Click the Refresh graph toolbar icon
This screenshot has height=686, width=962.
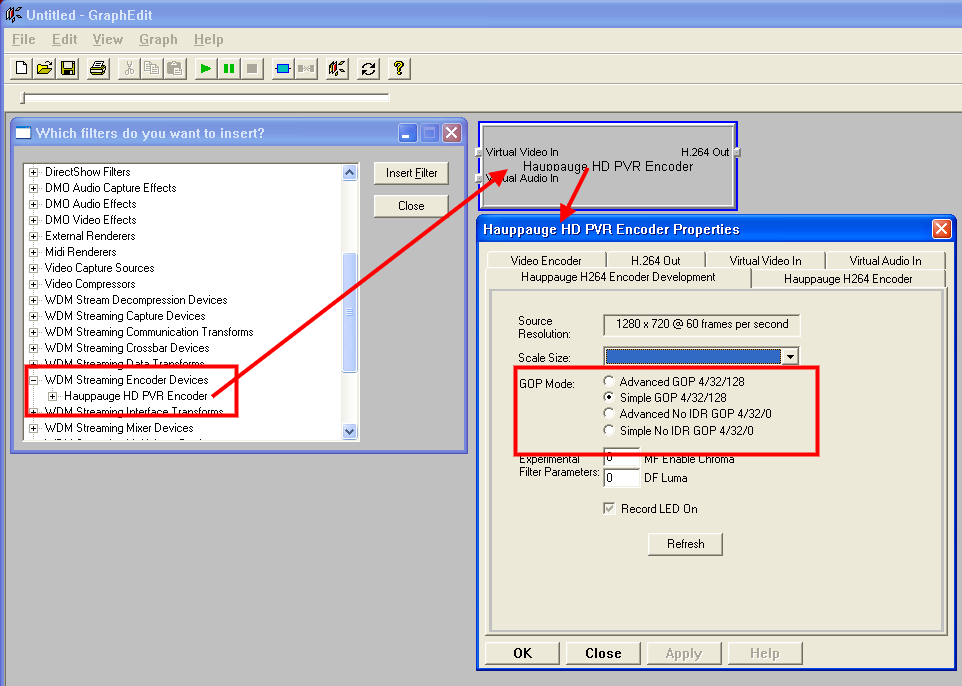click(368, 68)
